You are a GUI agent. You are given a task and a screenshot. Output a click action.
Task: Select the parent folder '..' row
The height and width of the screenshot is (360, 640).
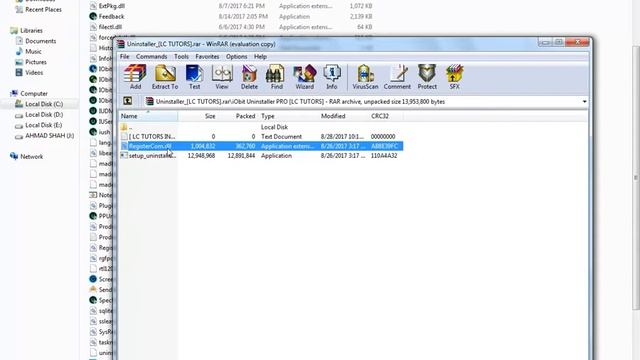[261, 127]
